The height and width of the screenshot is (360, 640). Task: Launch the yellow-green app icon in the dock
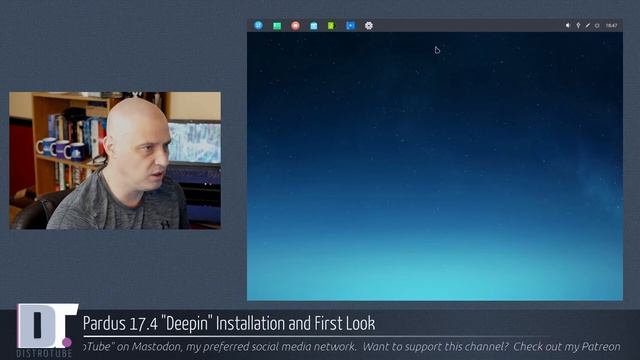point(331,26)
